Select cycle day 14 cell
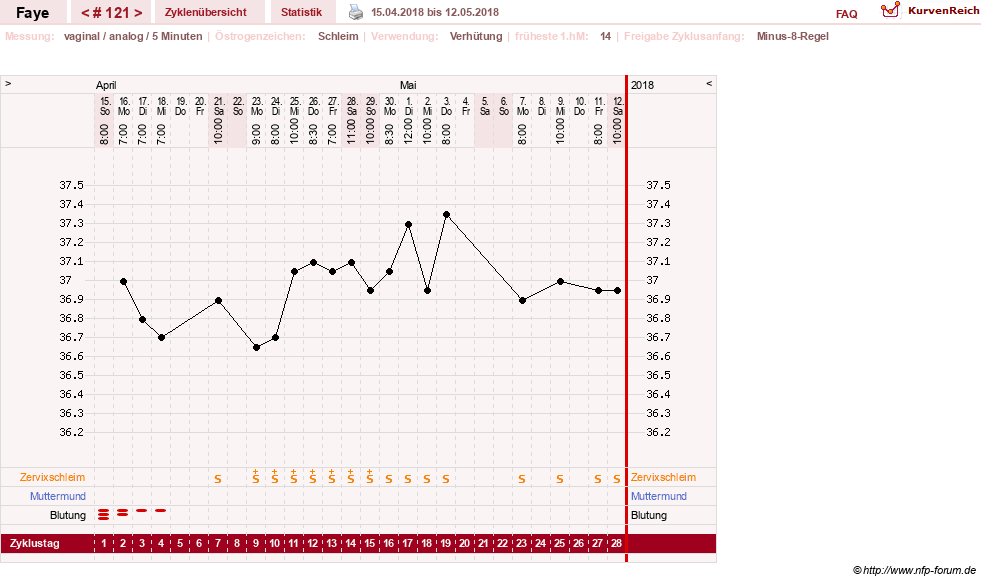This screenshot has width=981, height=582. pyautogui.click(x=351, y=543)
